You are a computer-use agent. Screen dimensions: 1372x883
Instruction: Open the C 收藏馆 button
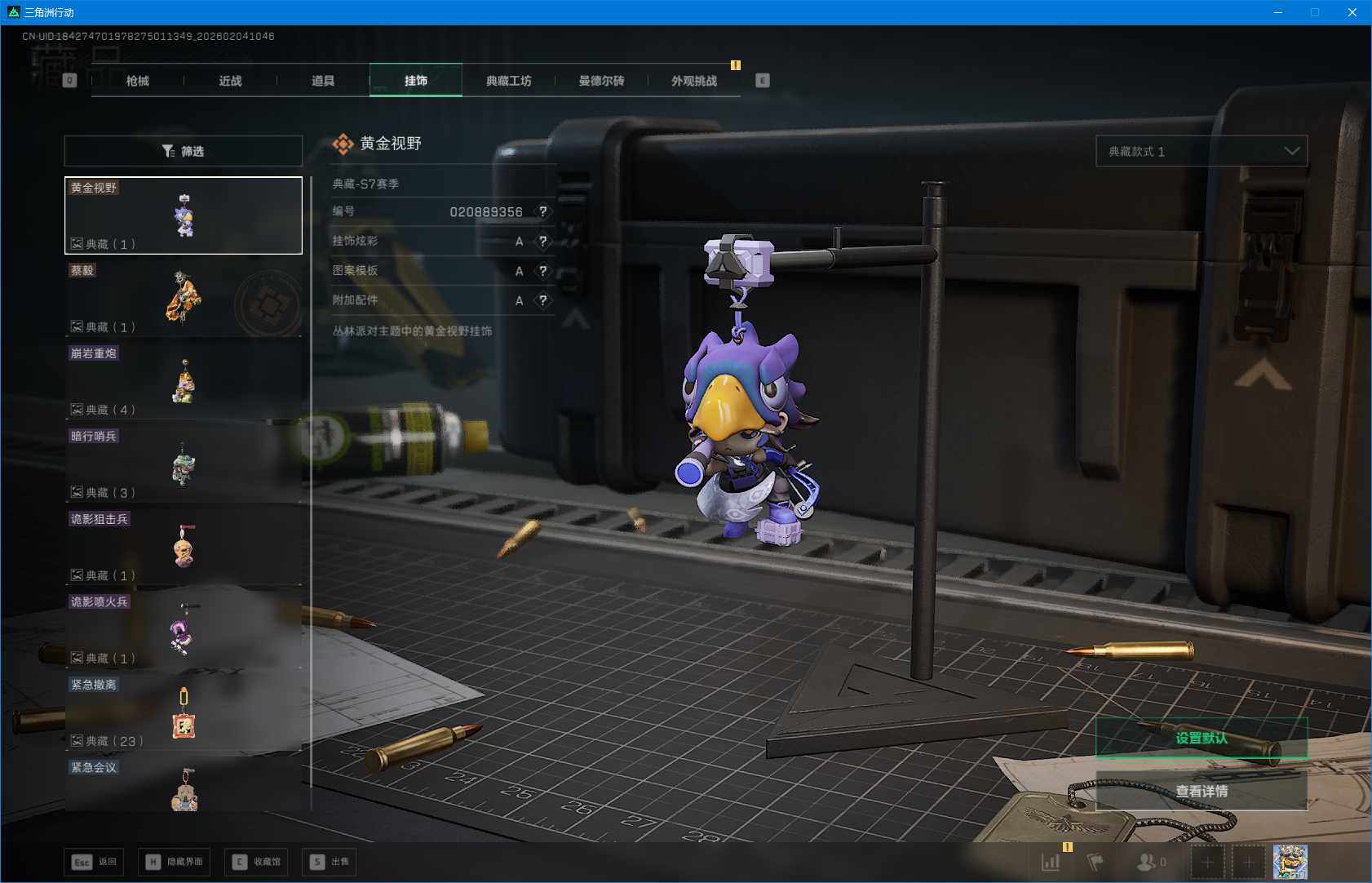256,862
